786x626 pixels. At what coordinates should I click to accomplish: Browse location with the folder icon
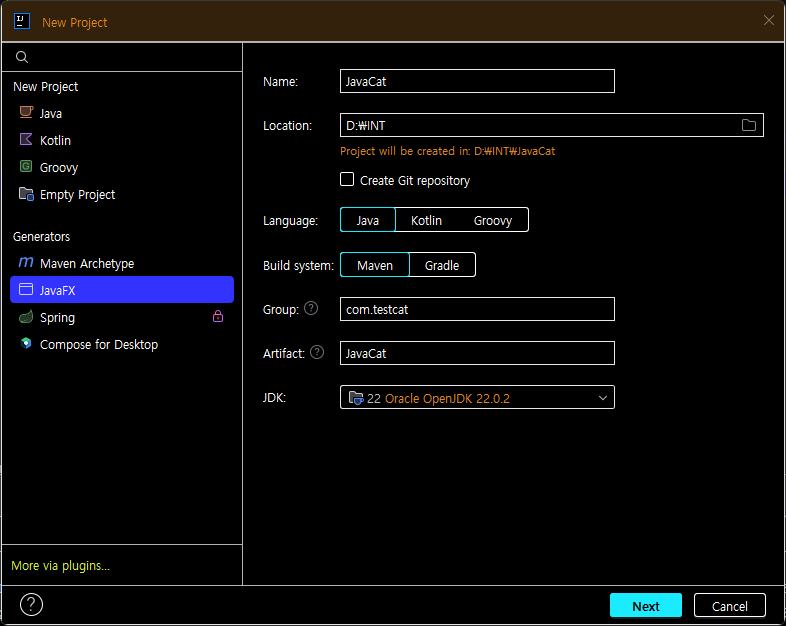[x=749, y=125]
